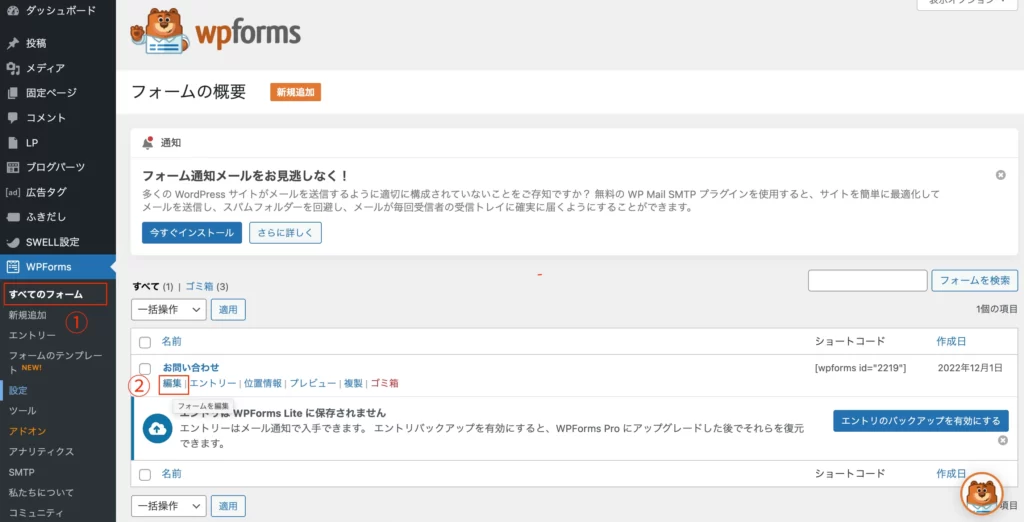Open 設定 in WPForms submenu
This screenshot has width=1024, height=522.
pyautogui.click(x=18, y=391)
